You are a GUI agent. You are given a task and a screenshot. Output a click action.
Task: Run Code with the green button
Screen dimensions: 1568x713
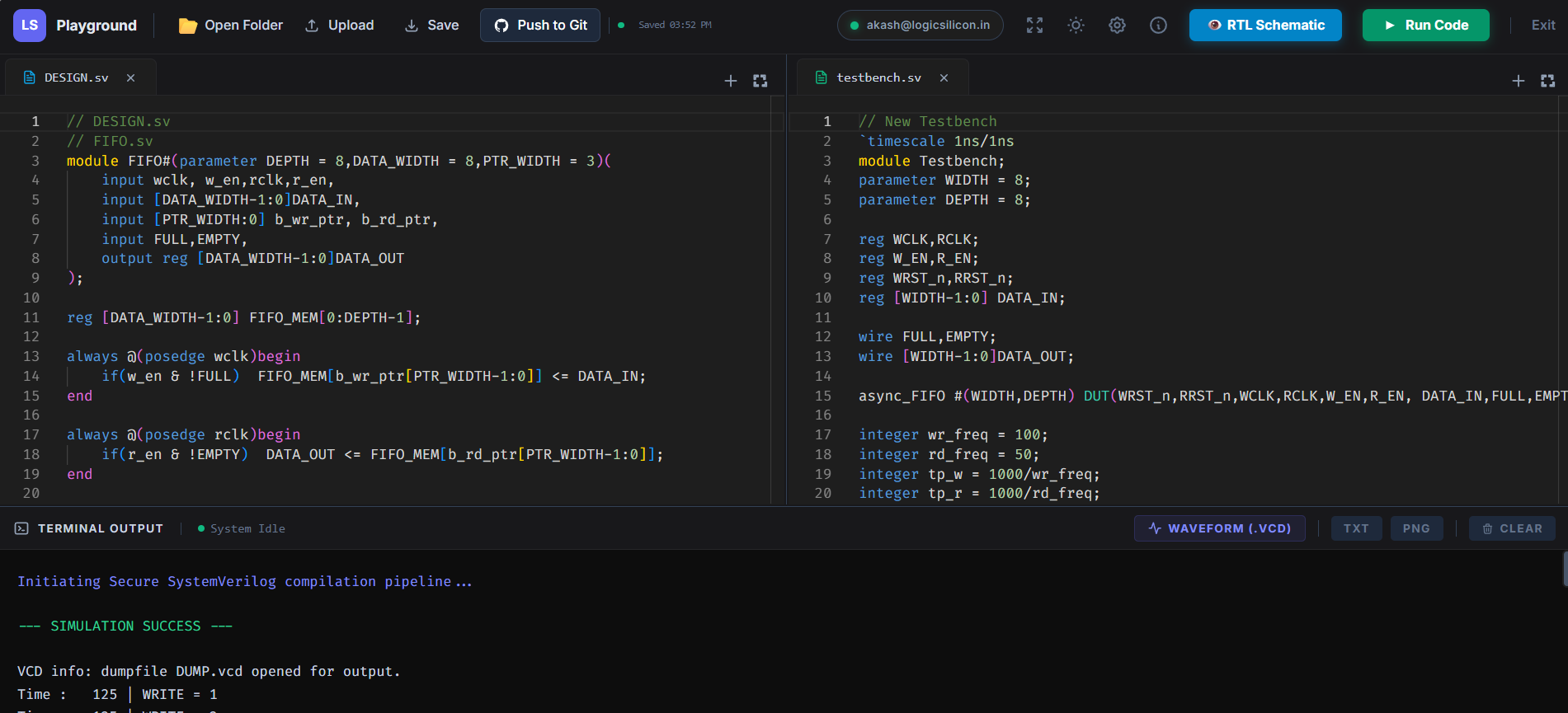1425,26
